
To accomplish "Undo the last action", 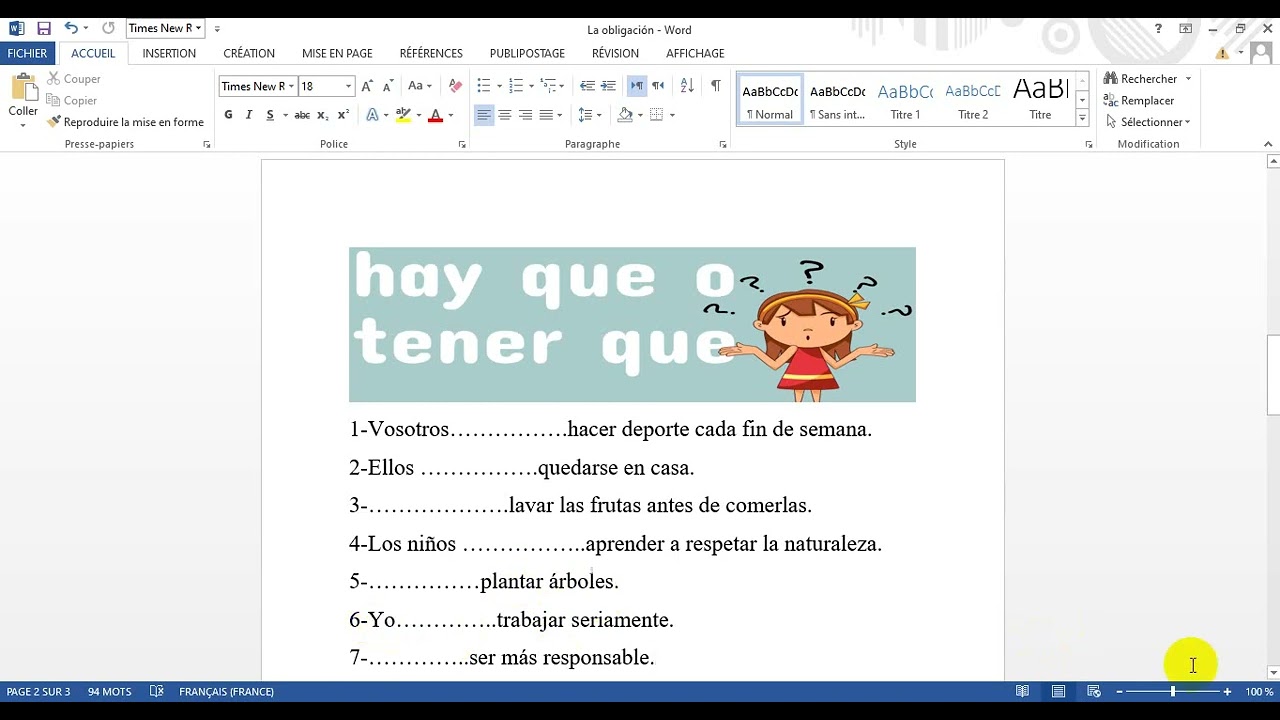I will 71,28.
